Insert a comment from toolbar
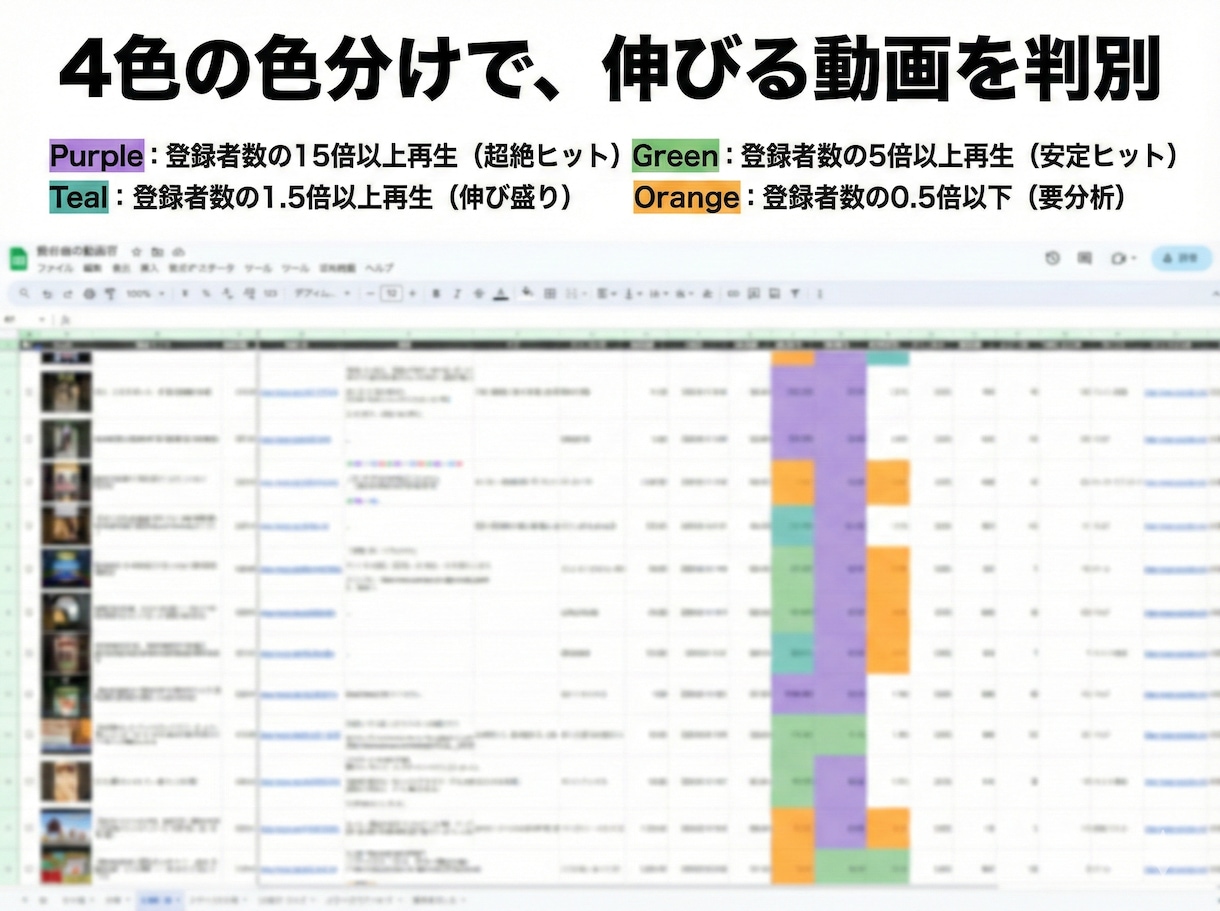 [x=754, y=293]
